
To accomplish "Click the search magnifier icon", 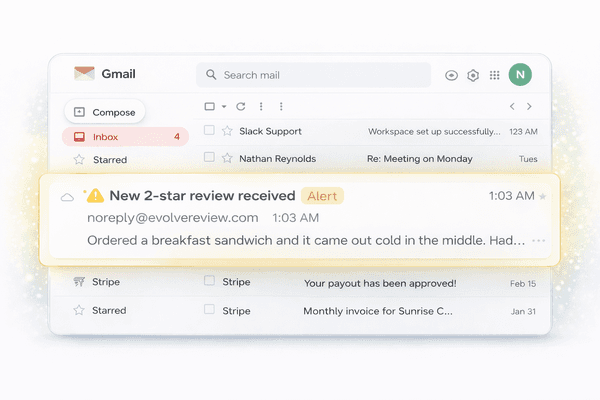I will 211,74.
